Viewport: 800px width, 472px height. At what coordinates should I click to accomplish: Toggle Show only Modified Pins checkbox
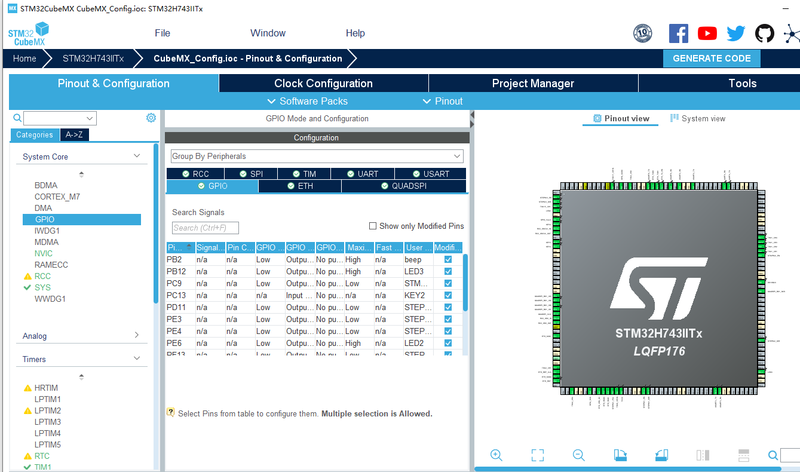373,226
